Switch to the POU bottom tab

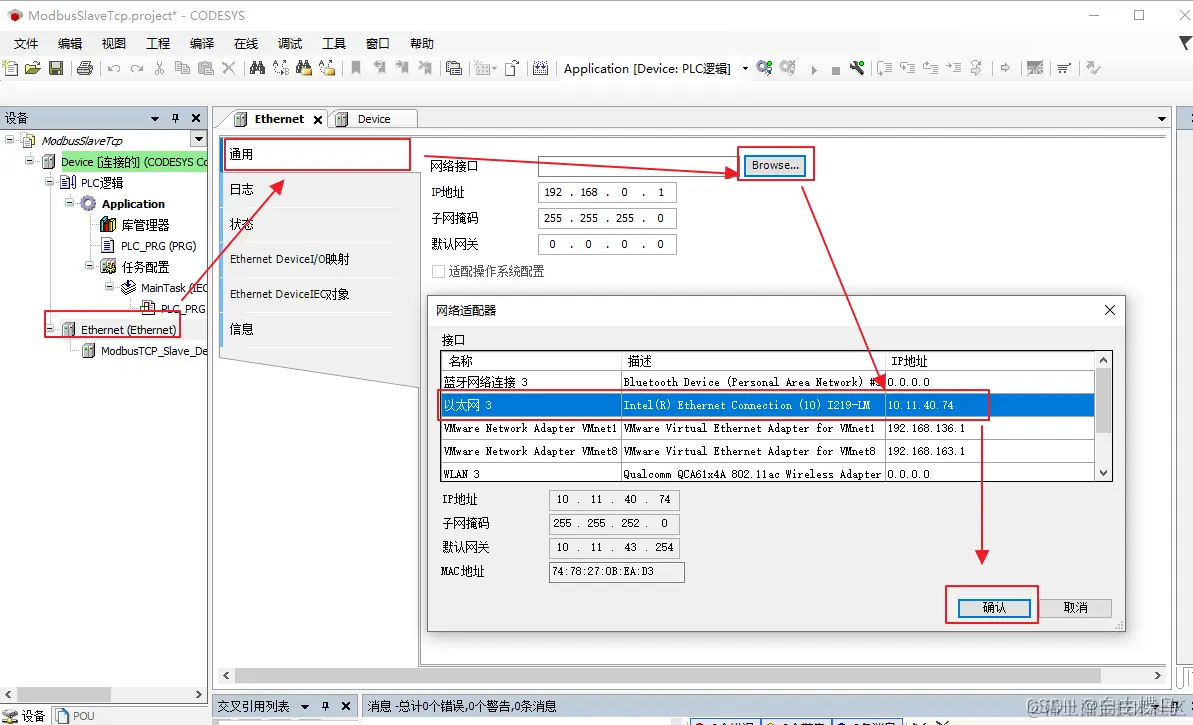point(75,716)
